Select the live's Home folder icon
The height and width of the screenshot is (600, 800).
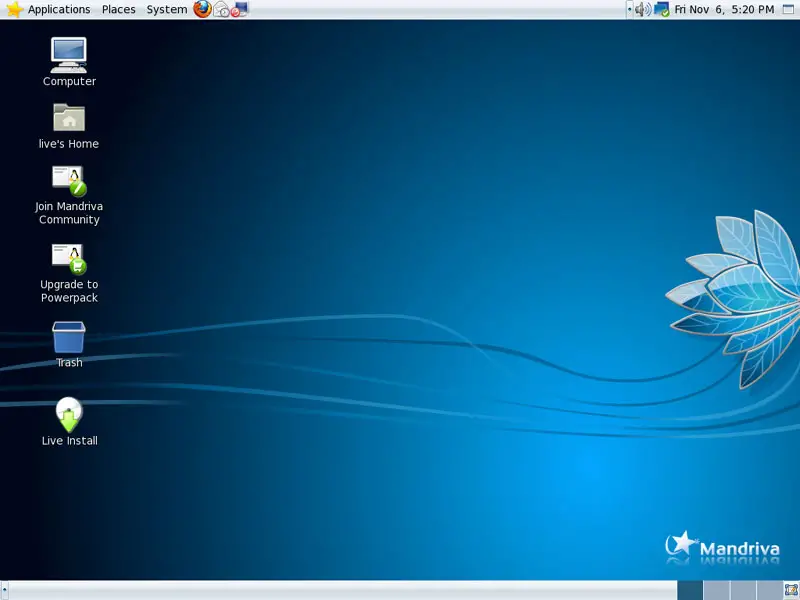point(69,118)
